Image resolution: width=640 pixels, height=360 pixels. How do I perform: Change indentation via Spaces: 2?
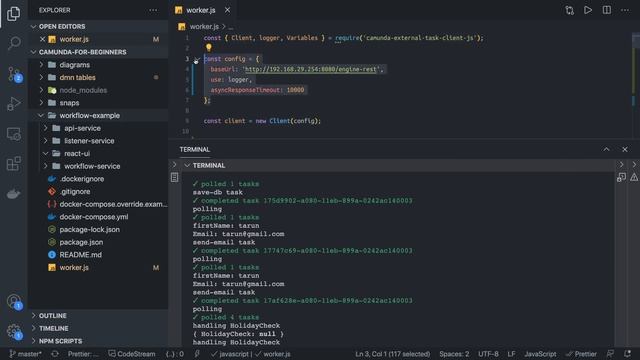tap(454, 354)
